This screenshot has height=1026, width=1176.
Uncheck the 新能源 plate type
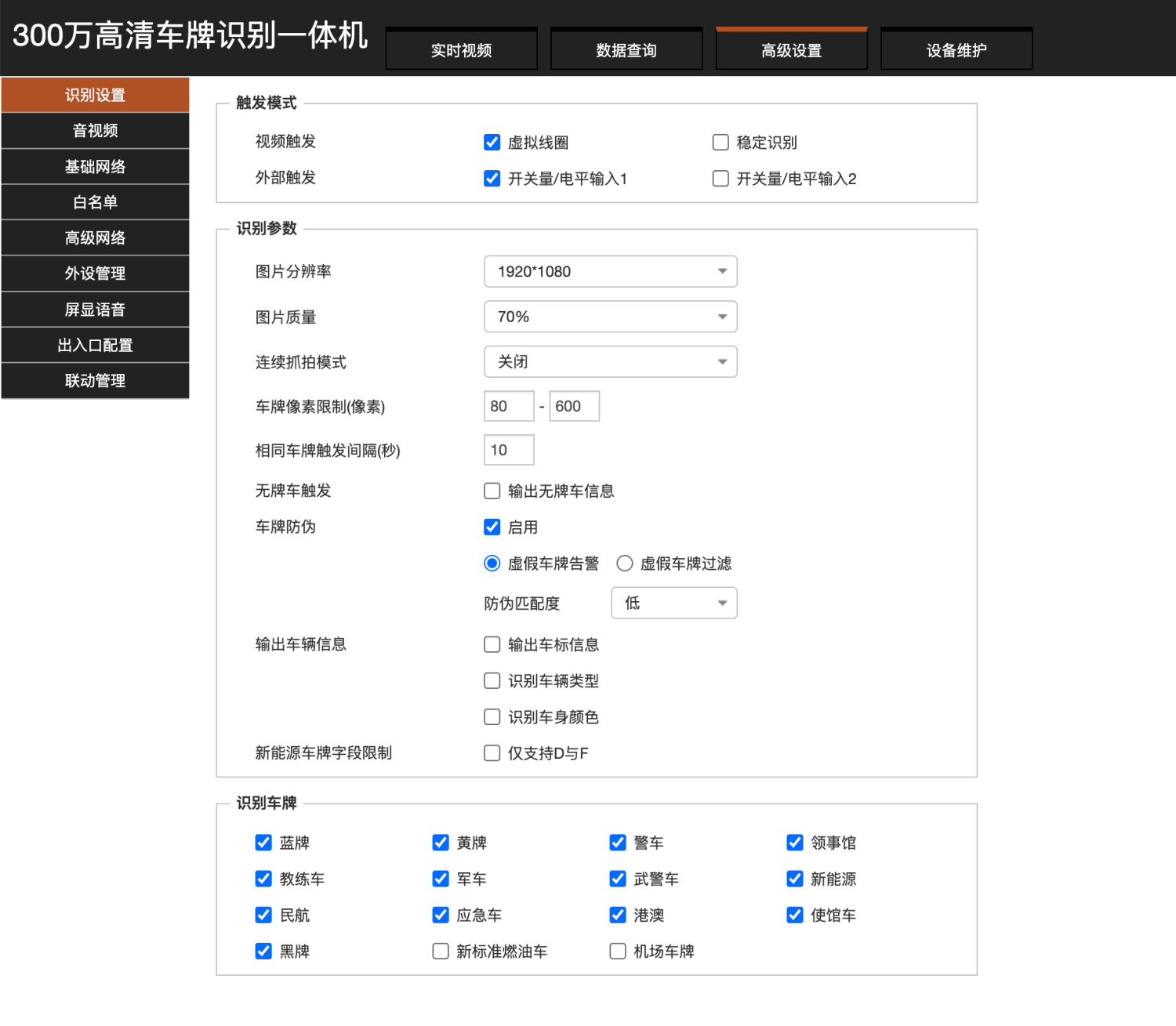795,879
